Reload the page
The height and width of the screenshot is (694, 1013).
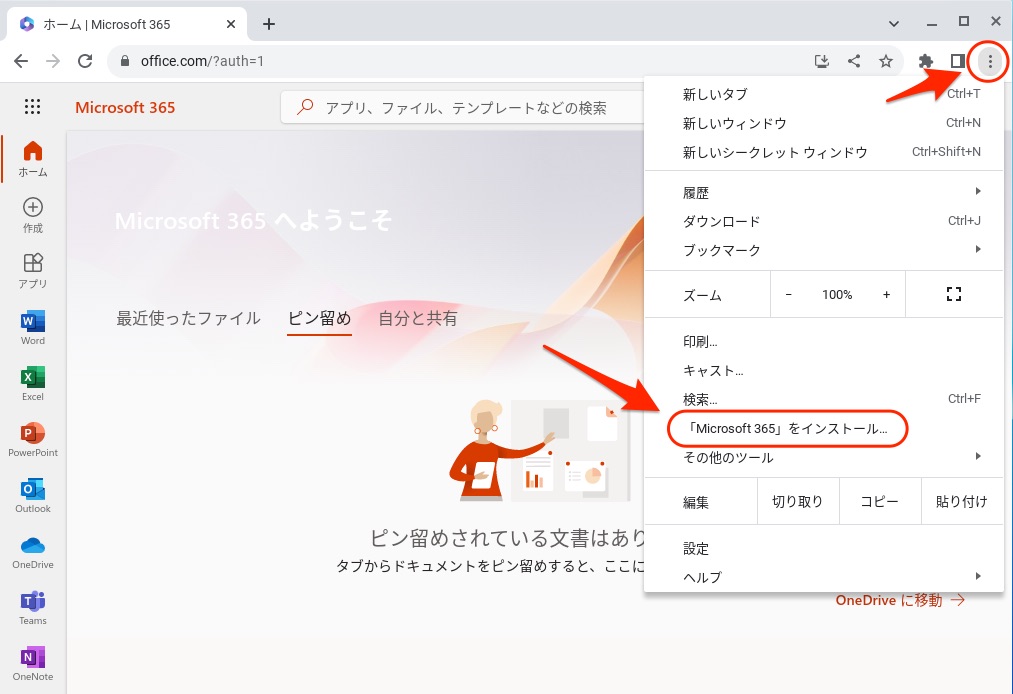tap(85, 61)
